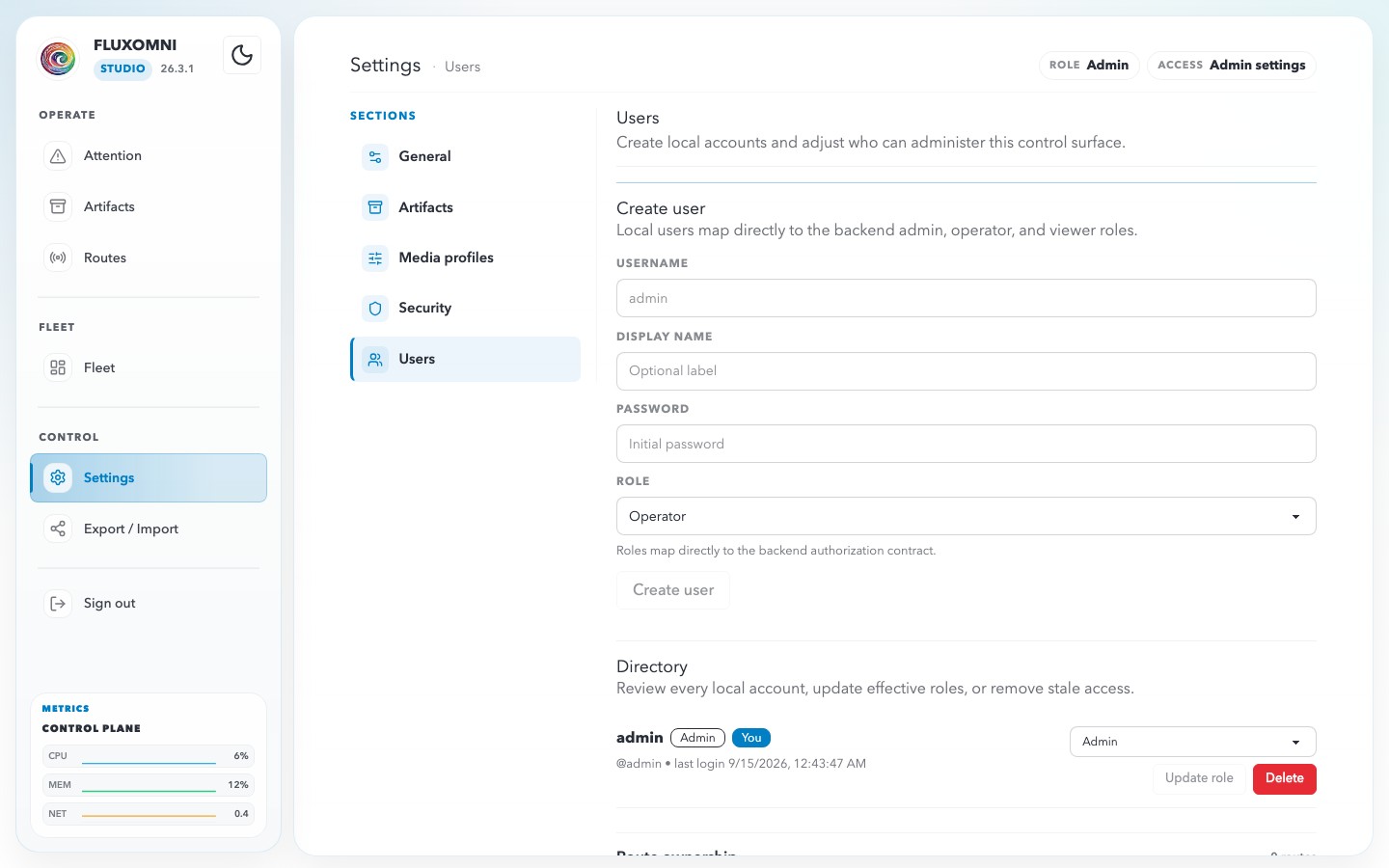Click the MEM metric bar

click(149, 785)
